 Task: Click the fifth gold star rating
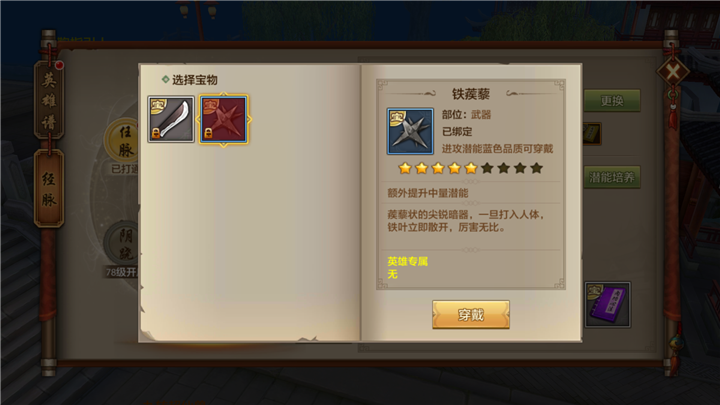471,168
